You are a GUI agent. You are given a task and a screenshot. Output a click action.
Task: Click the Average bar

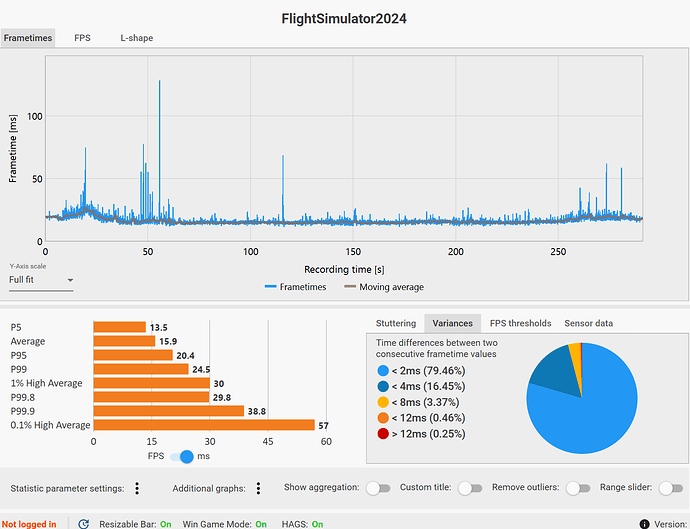coord(124,341)
